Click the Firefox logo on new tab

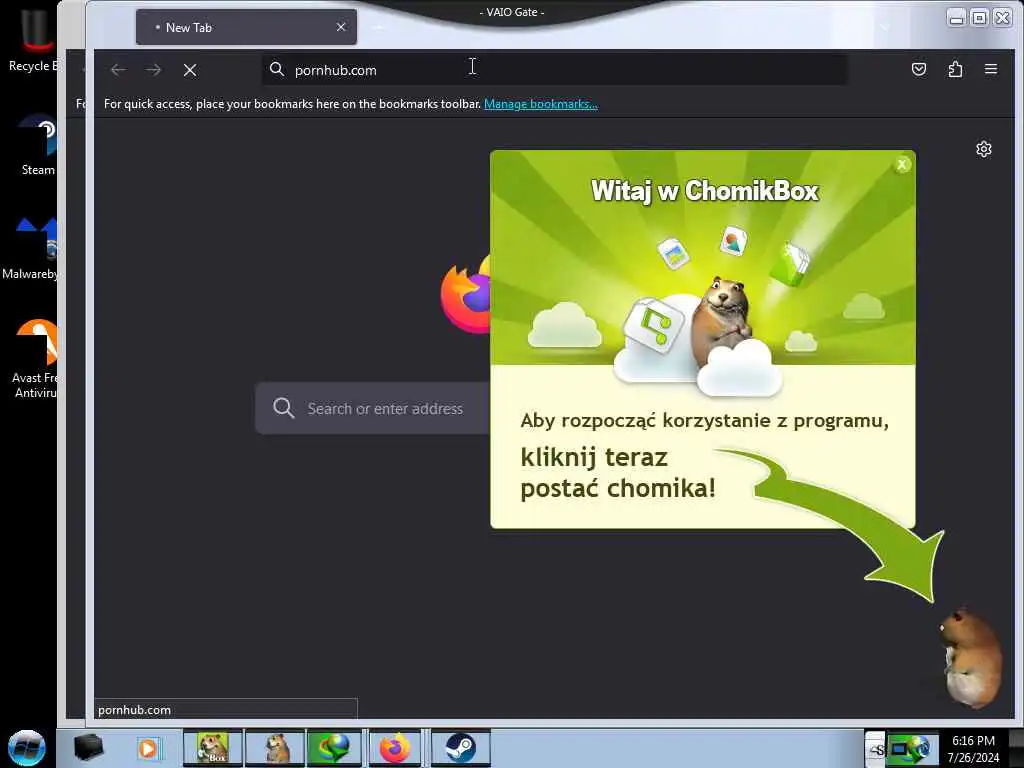click(x=466, y=295)
